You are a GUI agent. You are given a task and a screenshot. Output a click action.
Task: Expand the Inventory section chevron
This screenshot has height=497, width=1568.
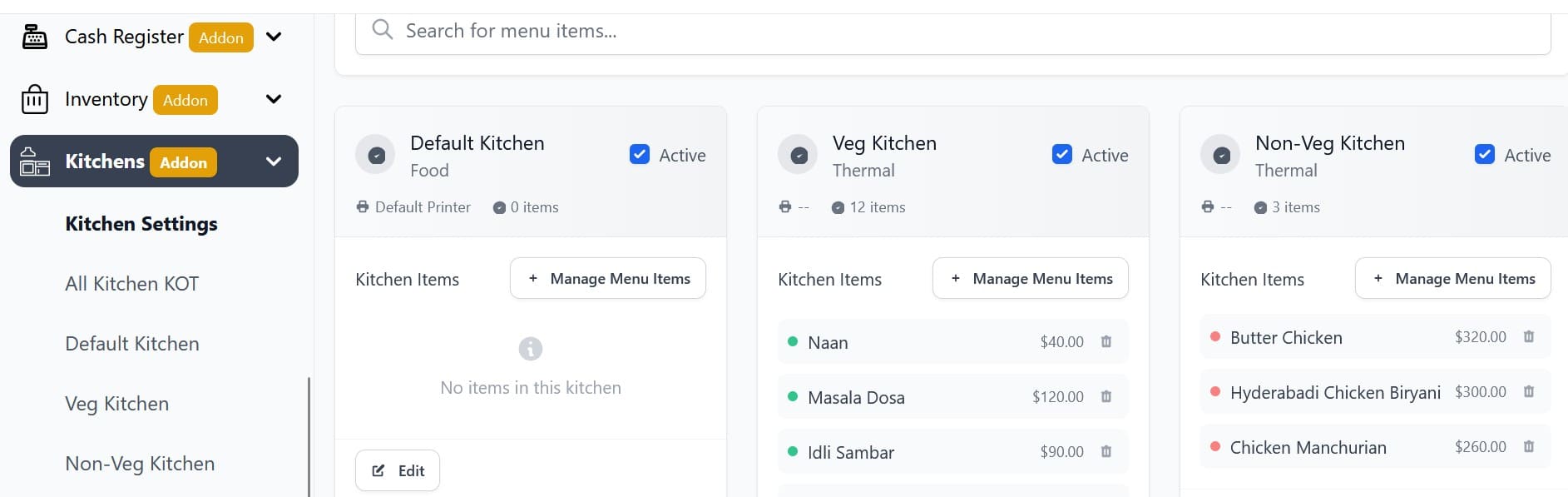(x=272, y=98)
